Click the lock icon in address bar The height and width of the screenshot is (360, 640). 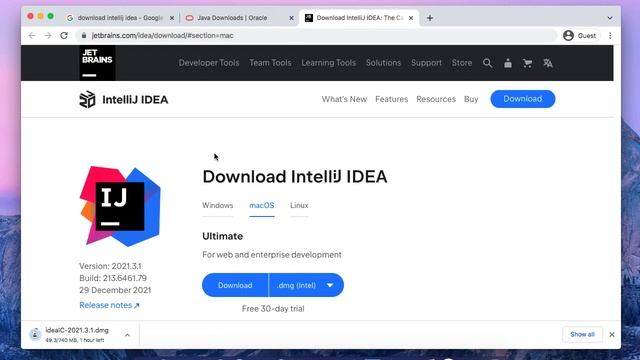[84, 36]
